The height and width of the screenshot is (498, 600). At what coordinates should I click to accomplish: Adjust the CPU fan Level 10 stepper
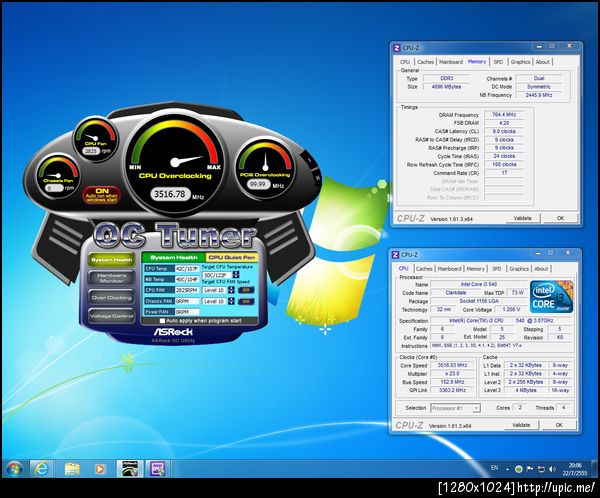(x=231, y=288)
